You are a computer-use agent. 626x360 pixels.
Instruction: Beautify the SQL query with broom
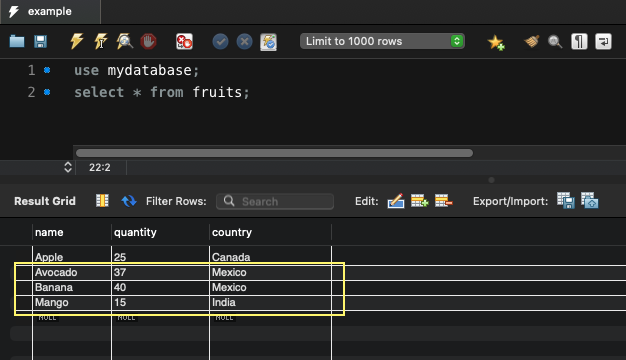[x=532, y=41]
